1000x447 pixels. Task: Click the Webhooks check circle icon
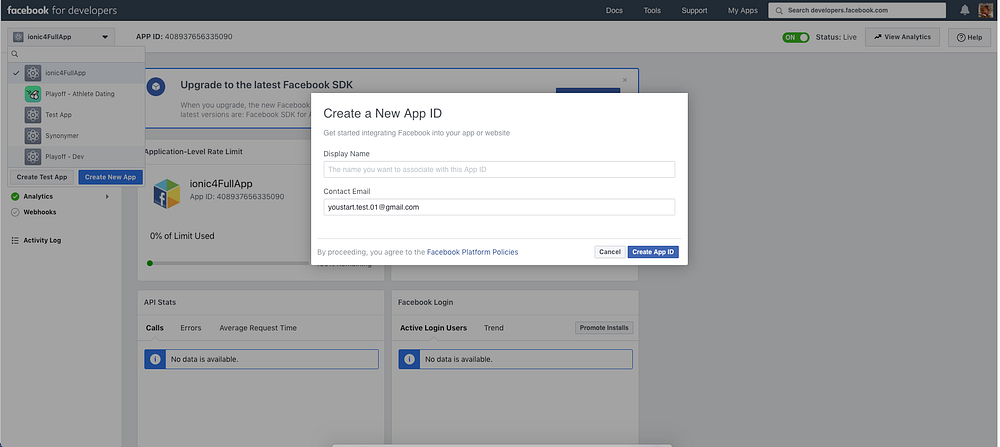[15, 212]
